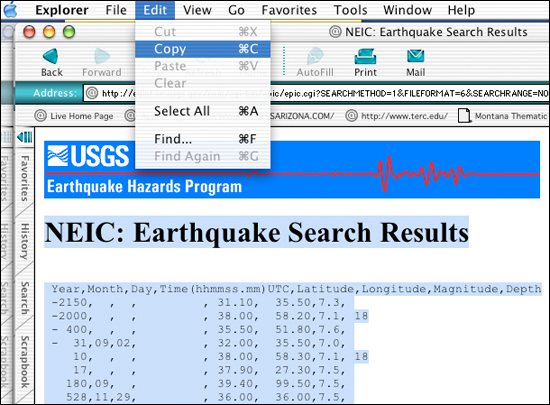The width and height of the screenshot is (550, 405).
Task: Click the red close window button
Action: click(x=29, y=32)
